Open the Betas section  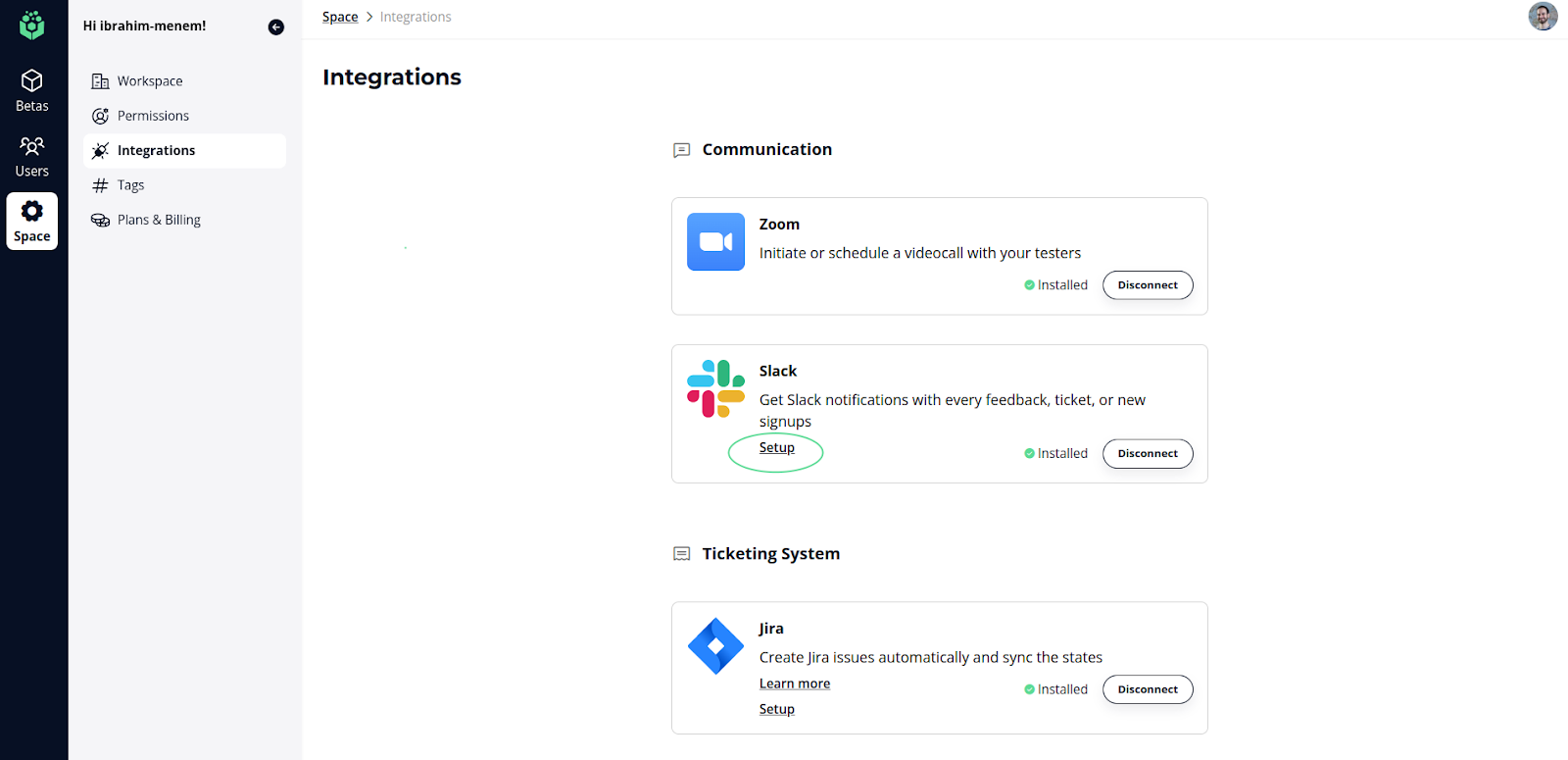tap(32, 90)
